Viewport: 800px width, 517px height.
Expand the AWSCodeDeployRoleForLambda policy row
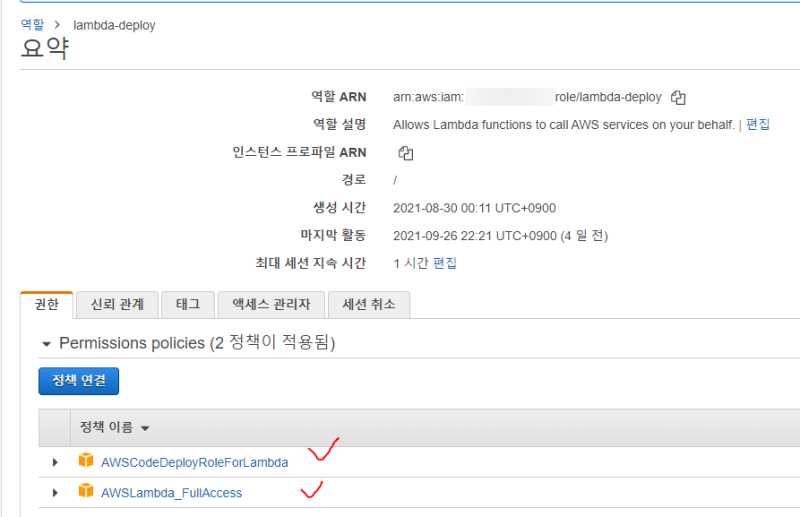coord(55,462)
